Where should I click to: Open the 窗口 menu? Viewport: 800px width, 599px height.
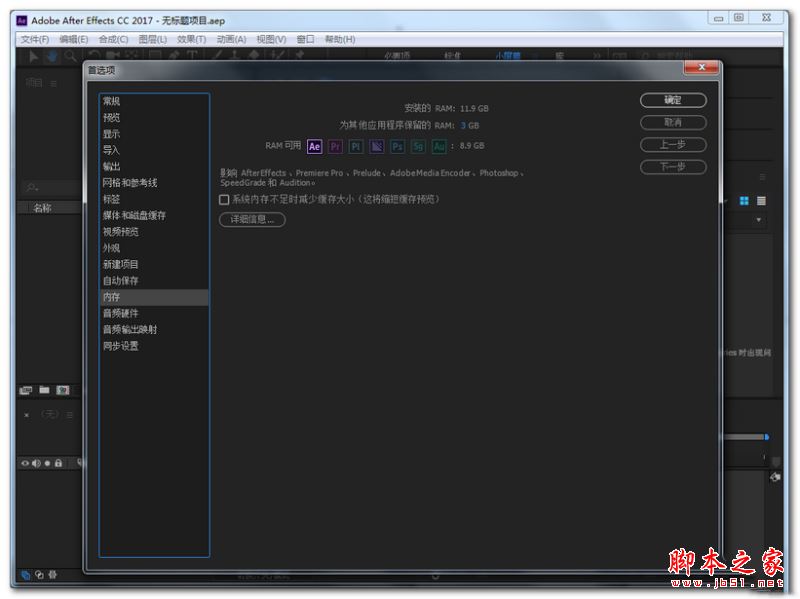pyautogui.click(x=305, y=39)
